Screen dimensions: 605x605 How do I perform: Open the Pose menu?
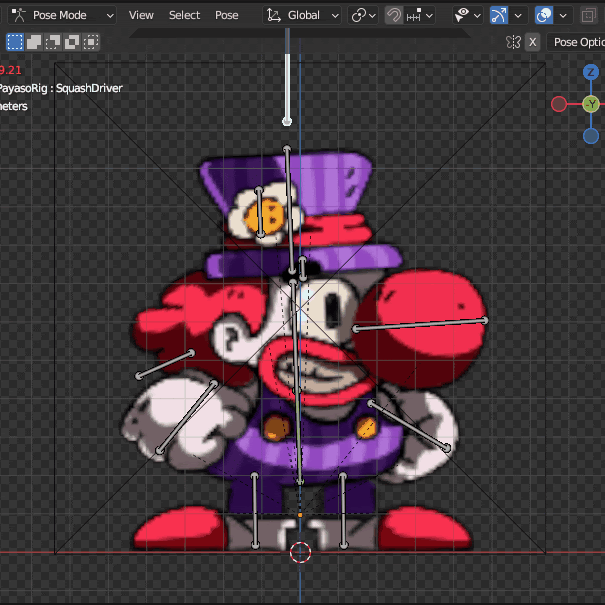(227, 15)
